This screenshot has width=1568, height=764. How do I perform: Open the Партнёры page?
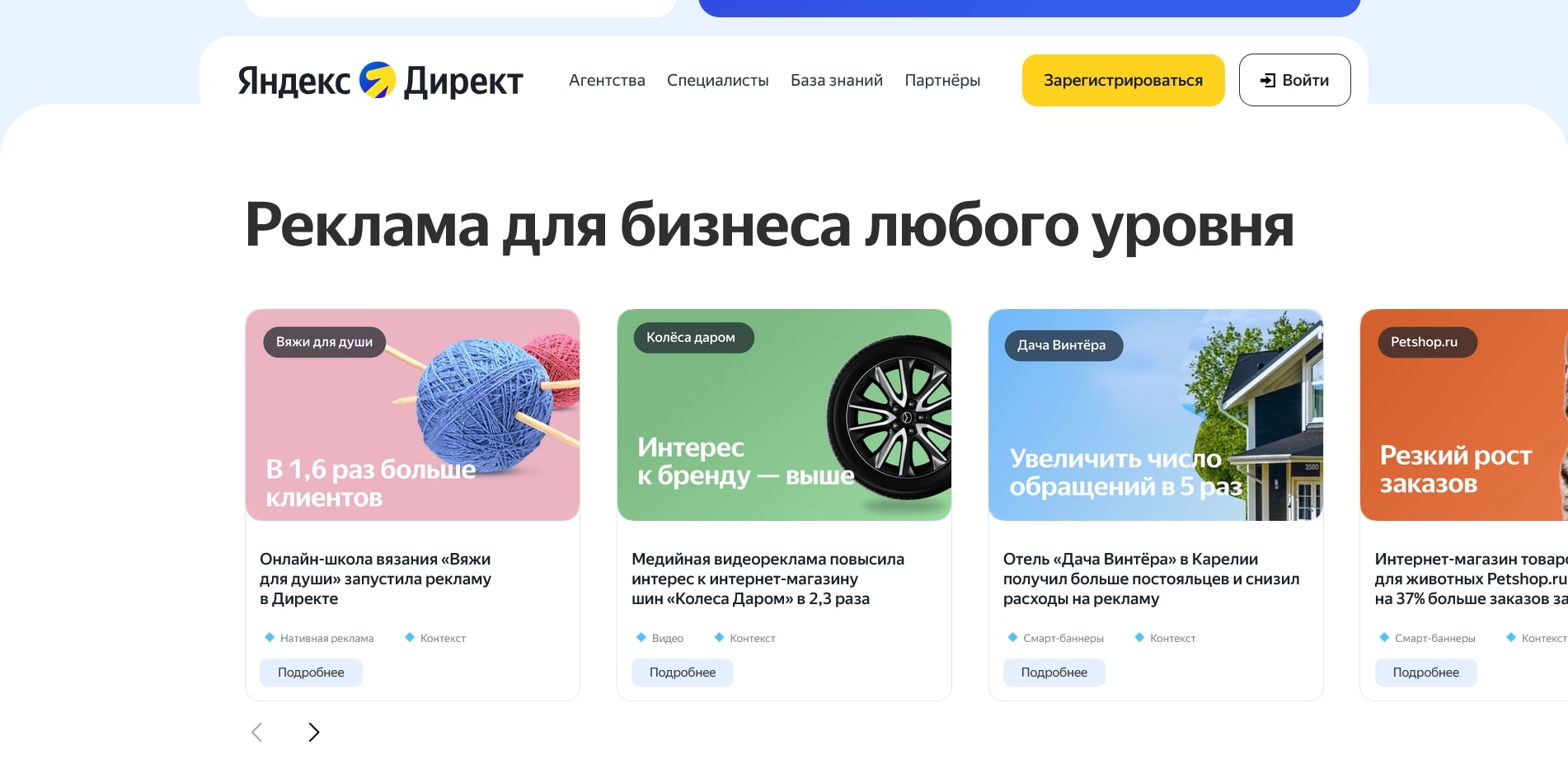pos(942,80)
